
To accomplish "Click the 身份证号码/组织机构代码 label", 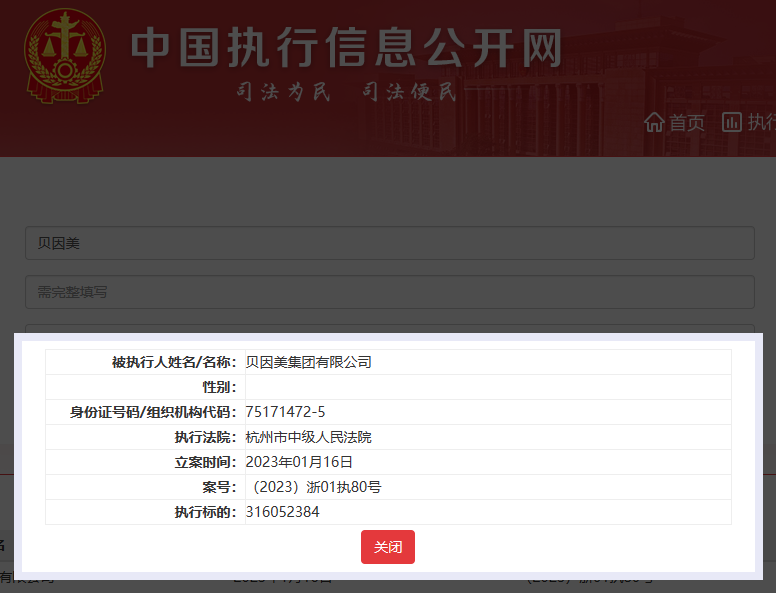I will click(x=153, y=412).
